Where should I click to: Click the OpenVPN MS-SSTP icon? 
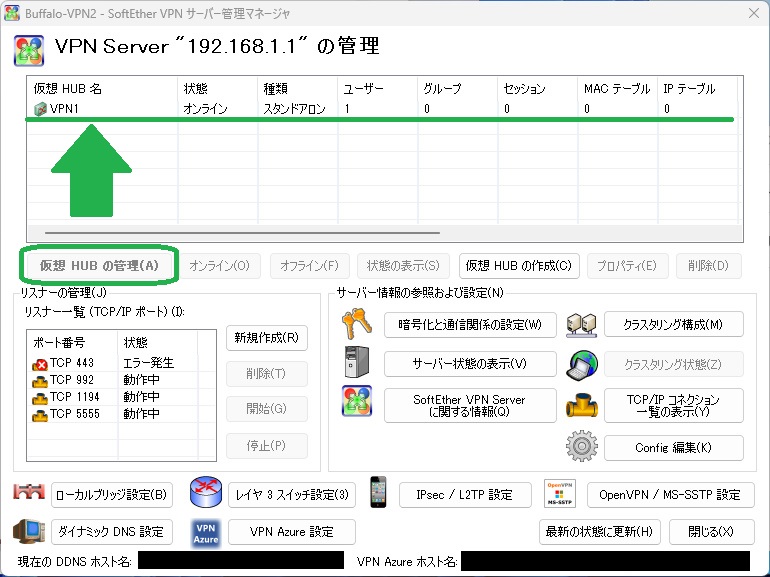pos(559,494)
